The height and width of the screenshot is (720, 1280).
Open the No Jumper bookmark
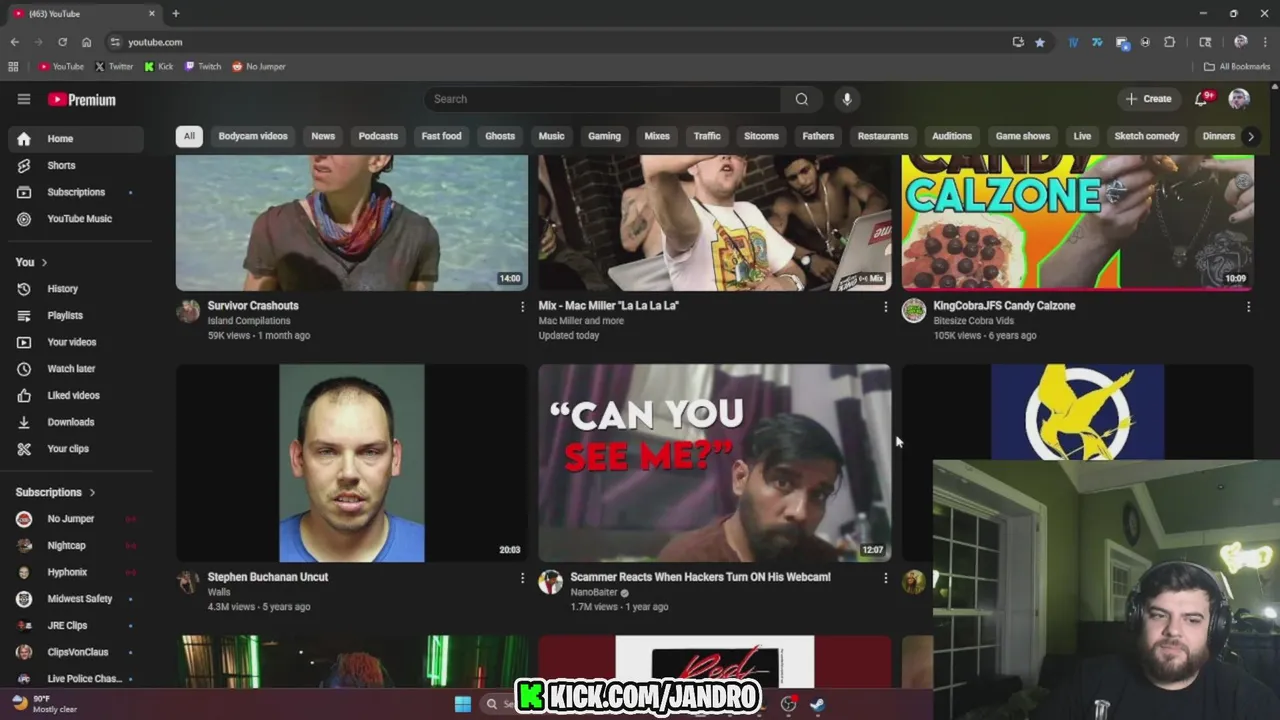pyautogui.click(x=259, y=67)
